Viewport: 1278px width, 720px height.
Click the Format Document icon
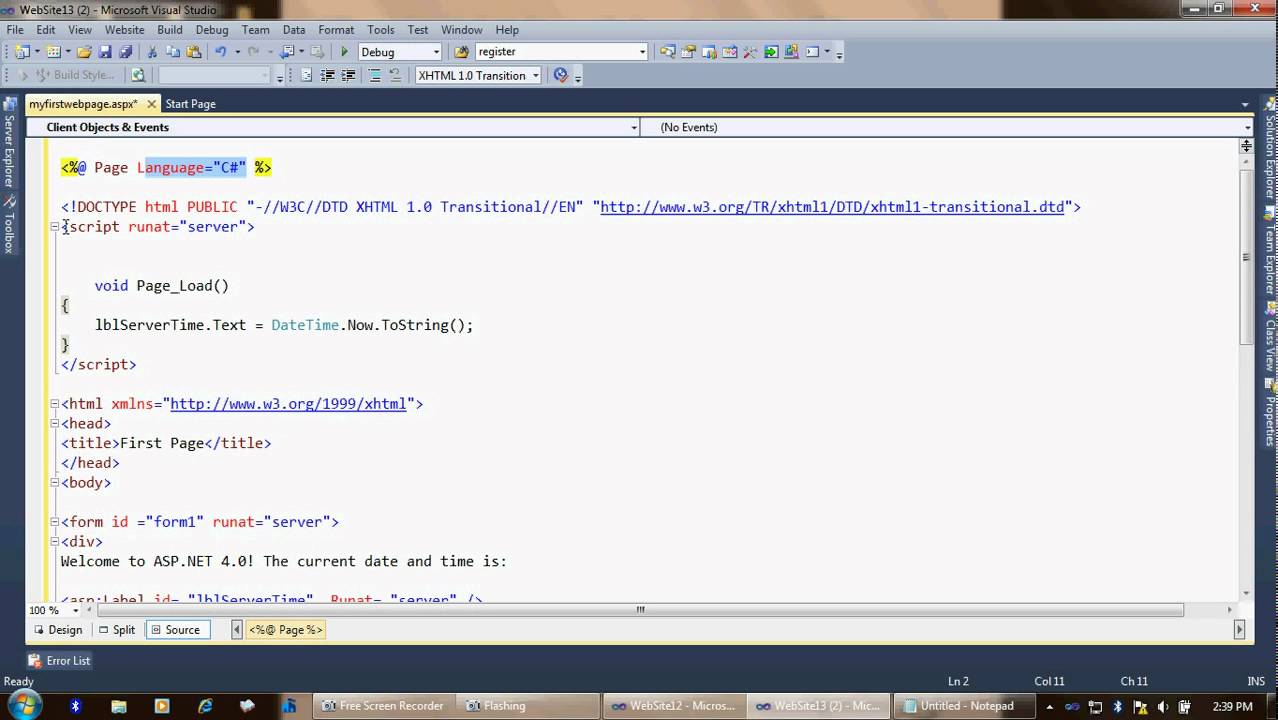[306, 75]
